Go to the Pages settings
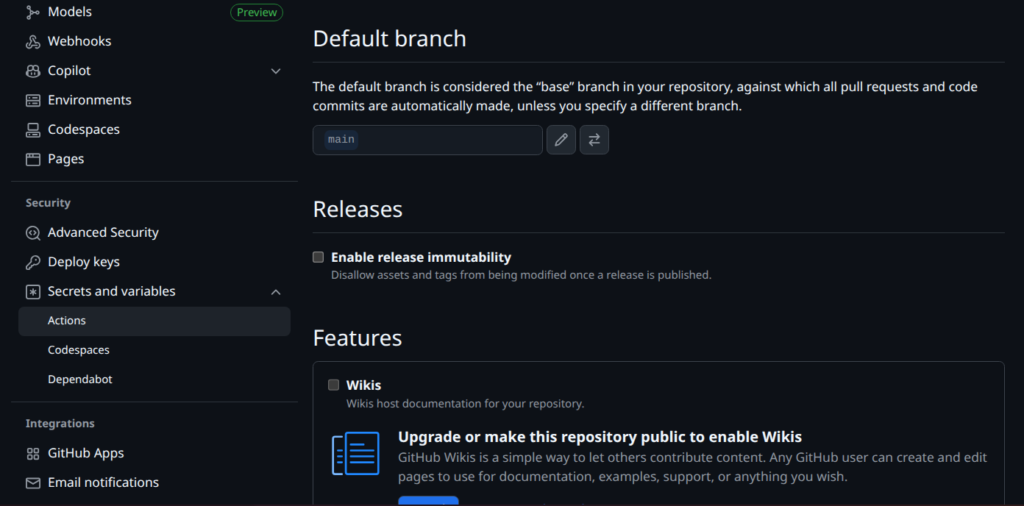The height and width of the screenshot is (506, 1024). (66, 159)
